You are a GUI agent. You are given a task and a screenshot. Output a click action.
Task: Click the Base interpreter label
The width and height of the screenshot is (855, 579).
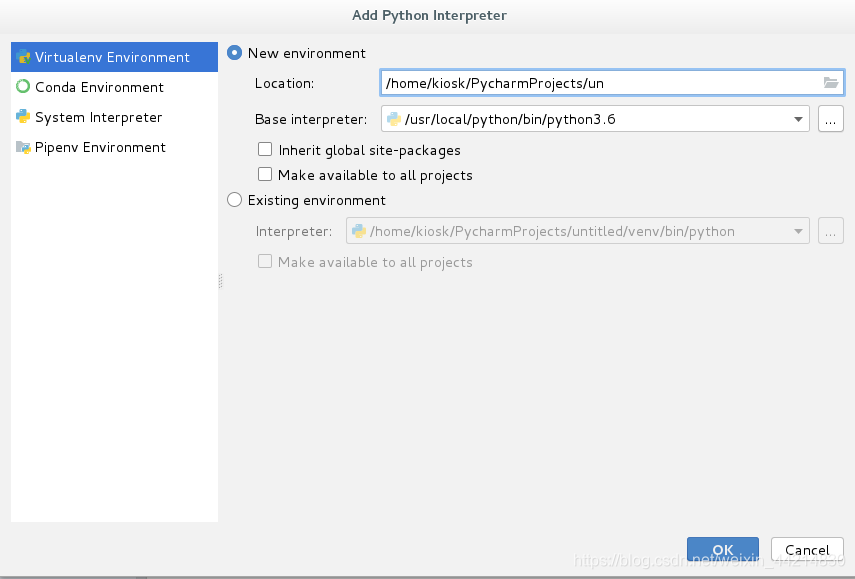pos(311,119)
